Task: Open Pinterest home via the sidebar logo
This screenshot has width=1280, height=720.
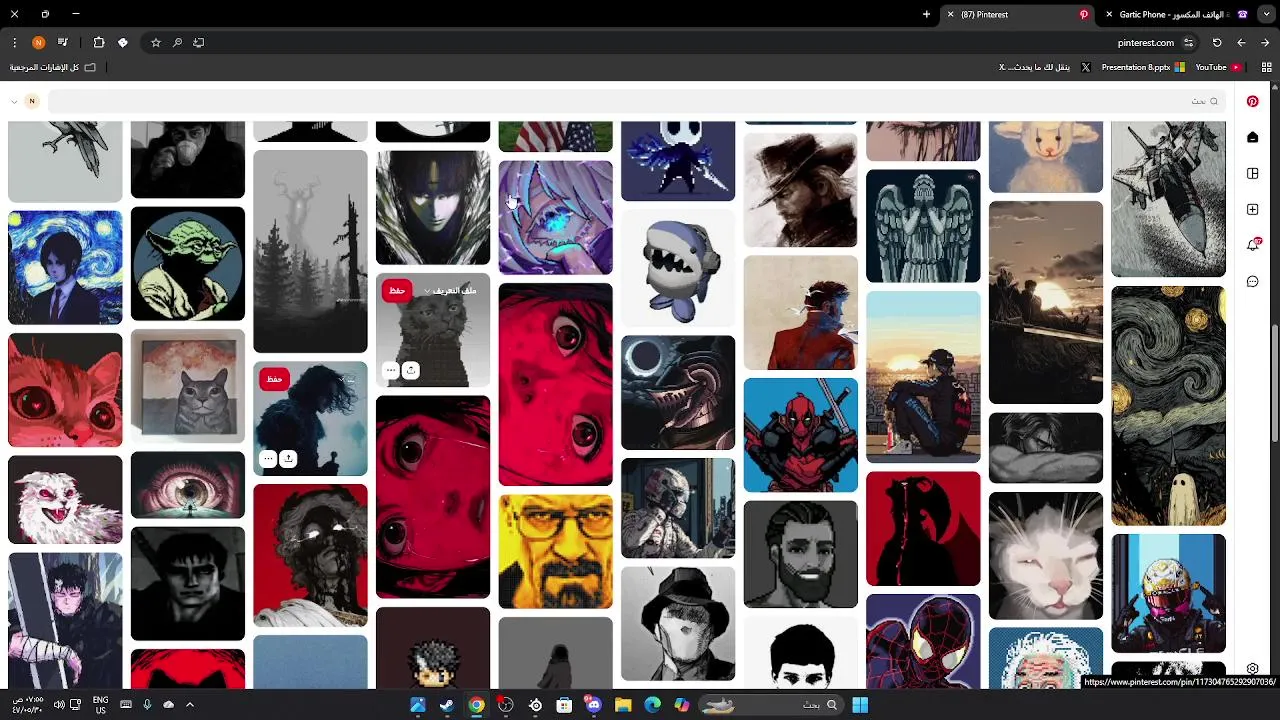Action: pos(1252,101)
